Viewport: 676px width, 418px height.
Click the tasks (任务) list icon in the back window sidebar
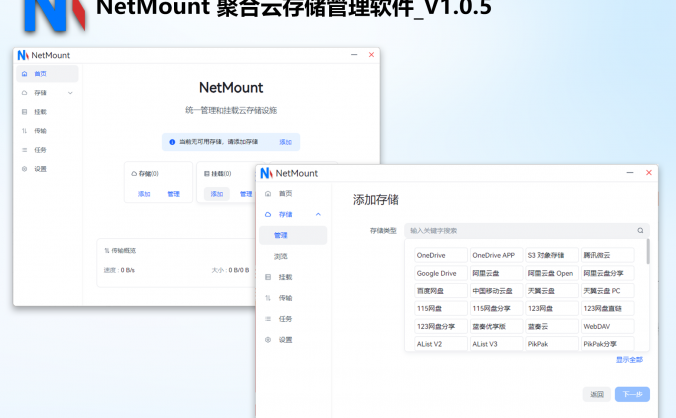point(25,150)
